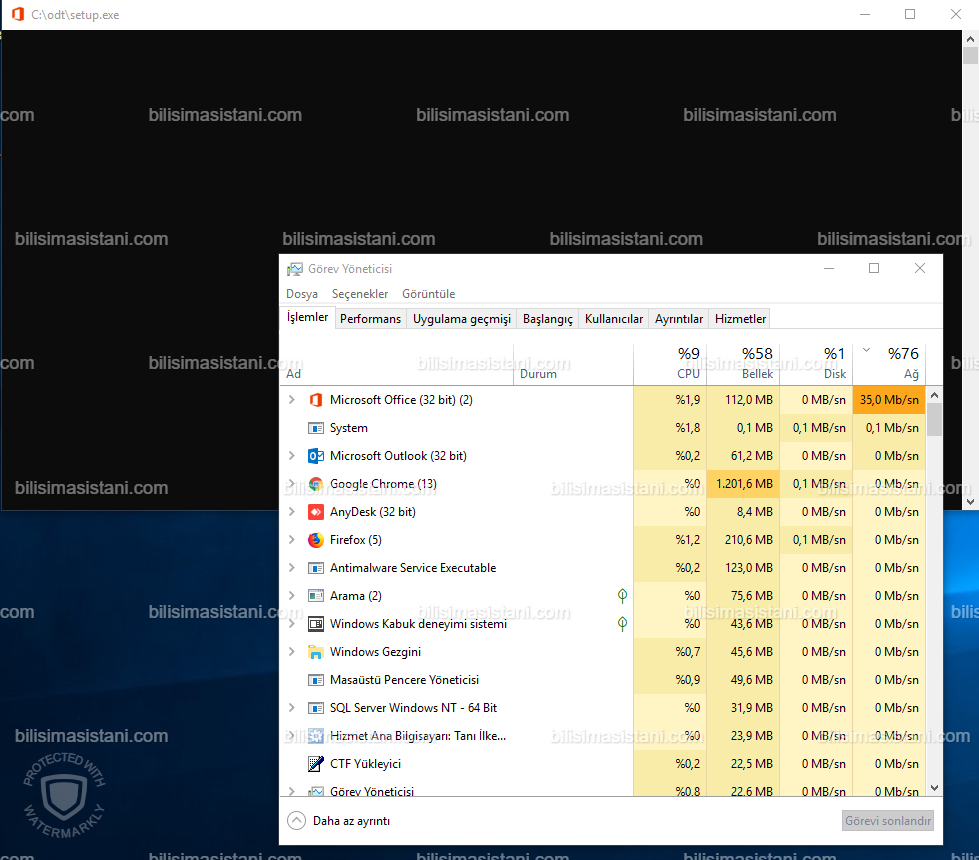Select the İşlemler tab
Screen dimensions: 979x860
307,317
